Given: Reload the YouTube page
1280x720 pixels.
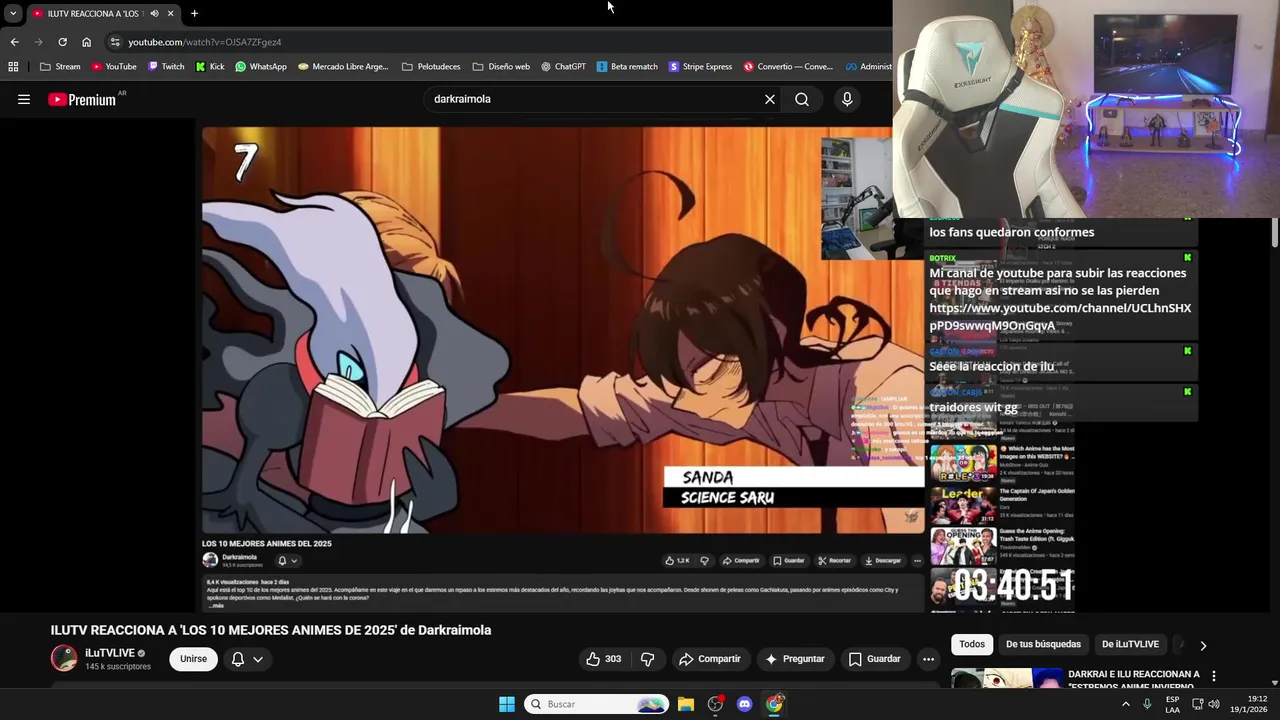Looking at the screenshot, I should pos(62,42).
